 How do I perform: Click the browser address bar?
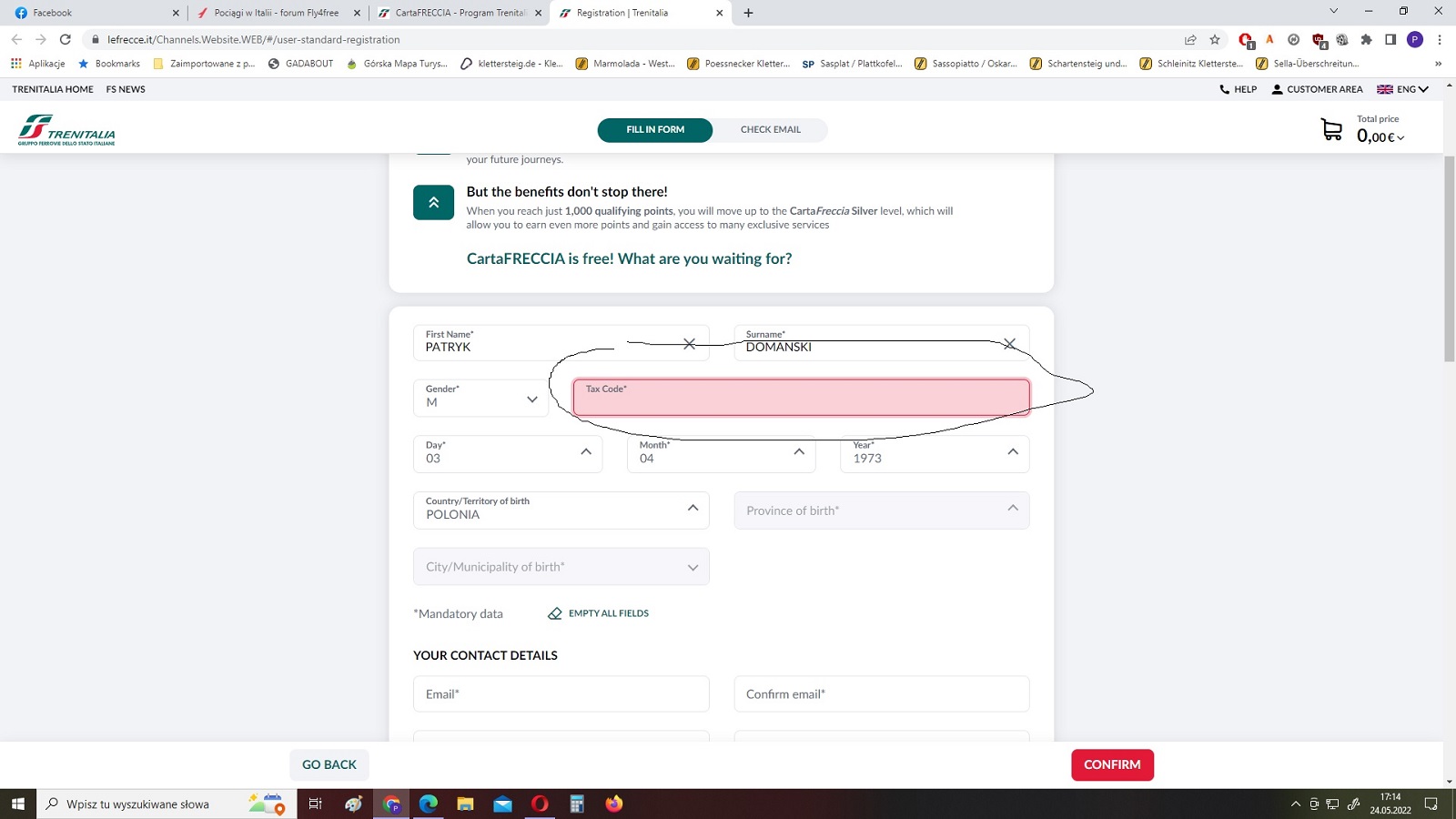coord(637,39)
